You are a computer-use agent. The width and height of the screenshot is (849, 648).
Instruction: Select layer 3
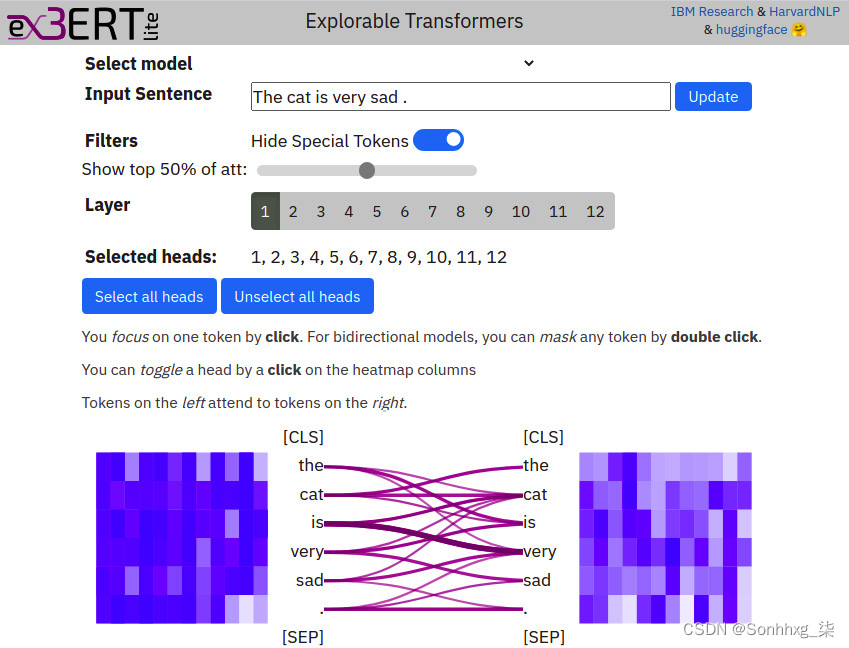pyautogui.click(x=321, y=211)
